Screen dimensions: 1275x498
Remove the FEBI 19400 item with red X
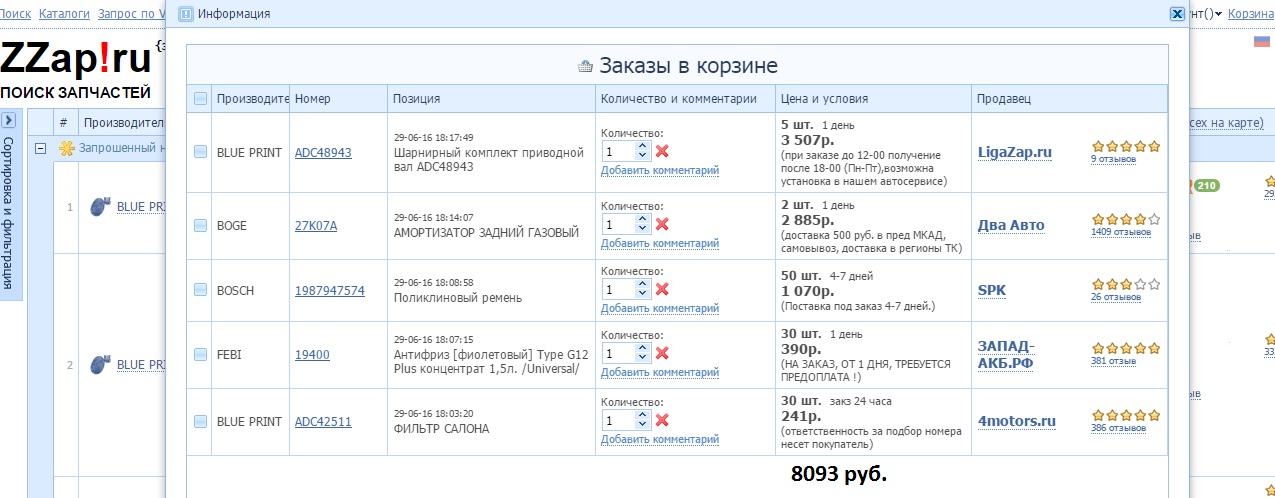[662, 353]
